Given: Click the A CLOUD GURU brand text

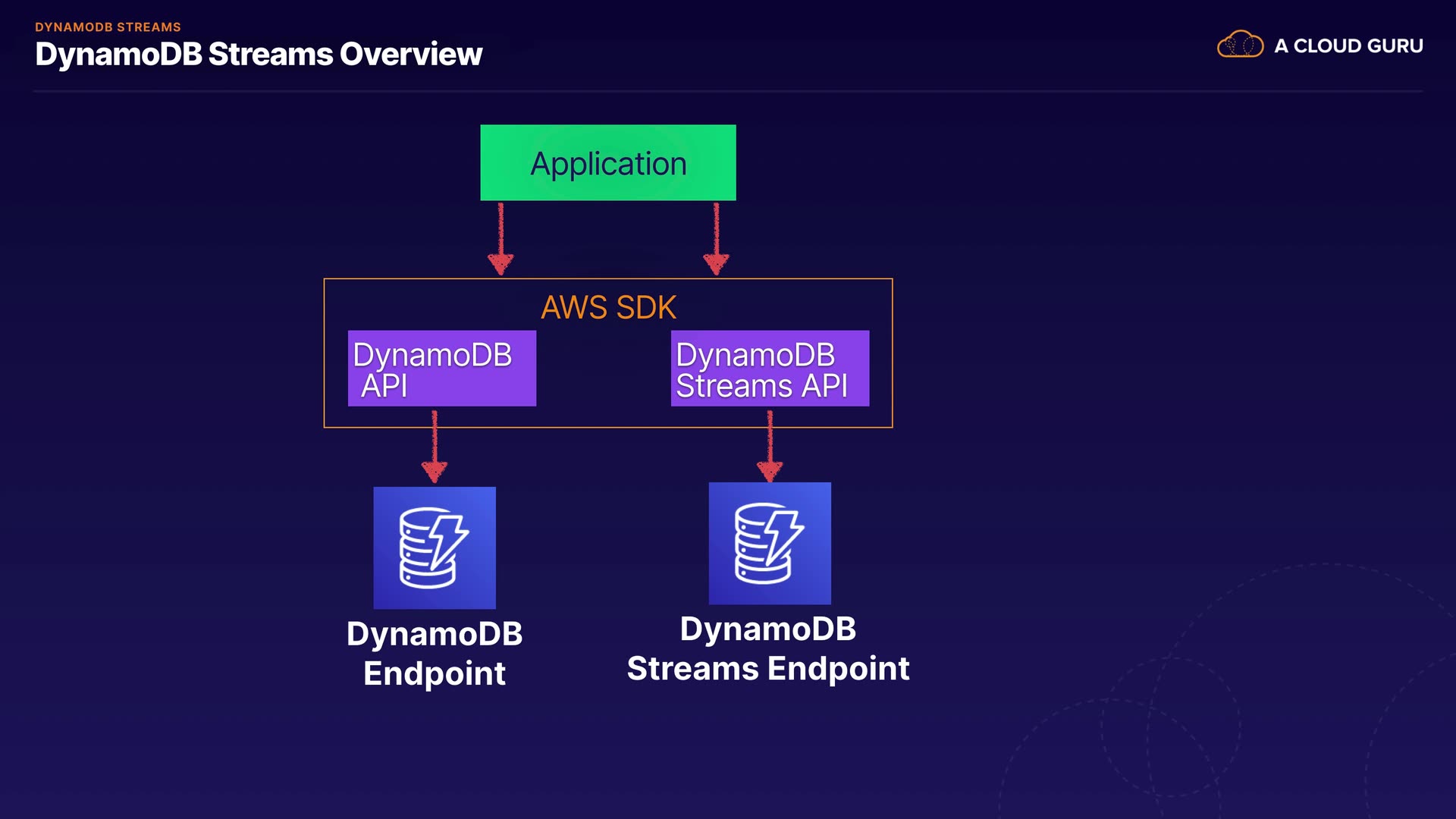Looking at the screenshot, I should pyautogui.click(x=1348, y=45).
